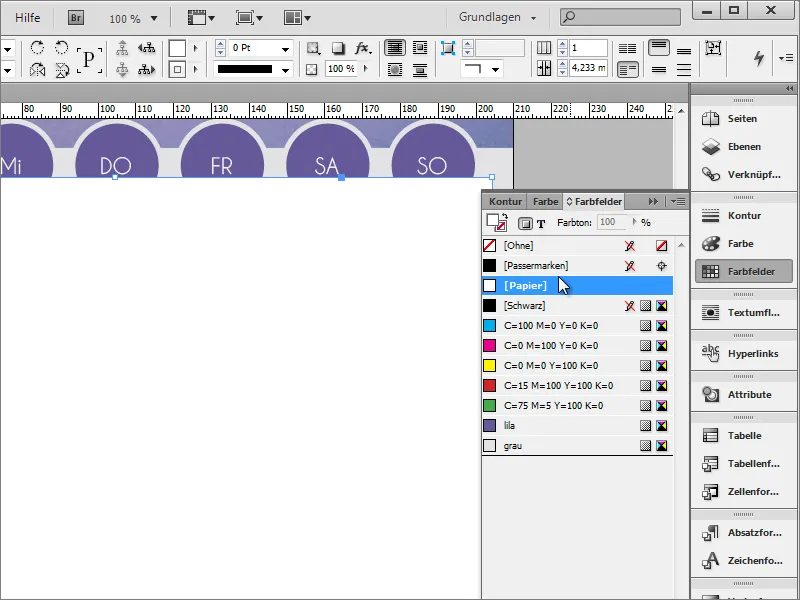
Task: Enable wrap around bounding box button
Action: [419, 48]
